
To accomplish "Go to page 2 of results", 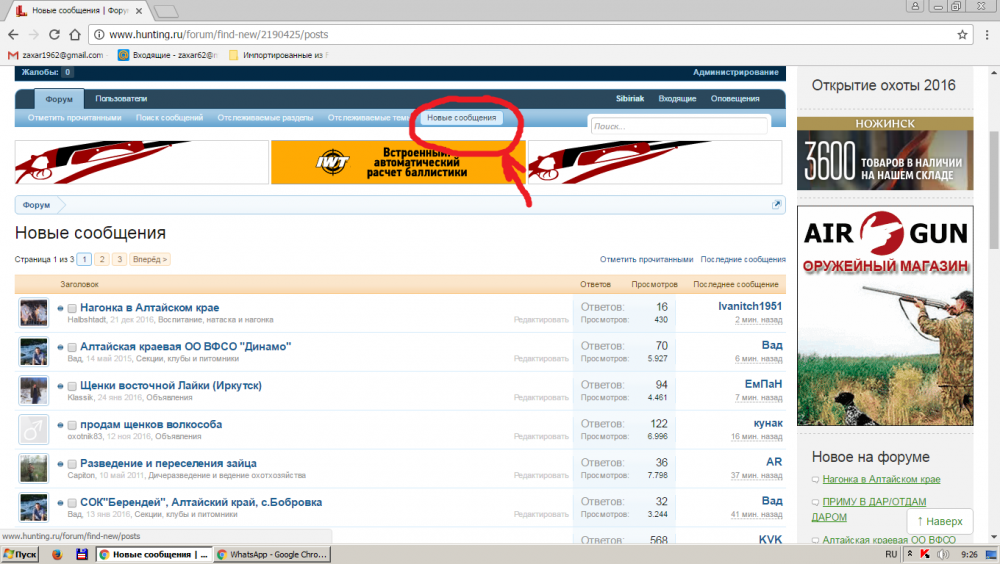I will point(102,259).
